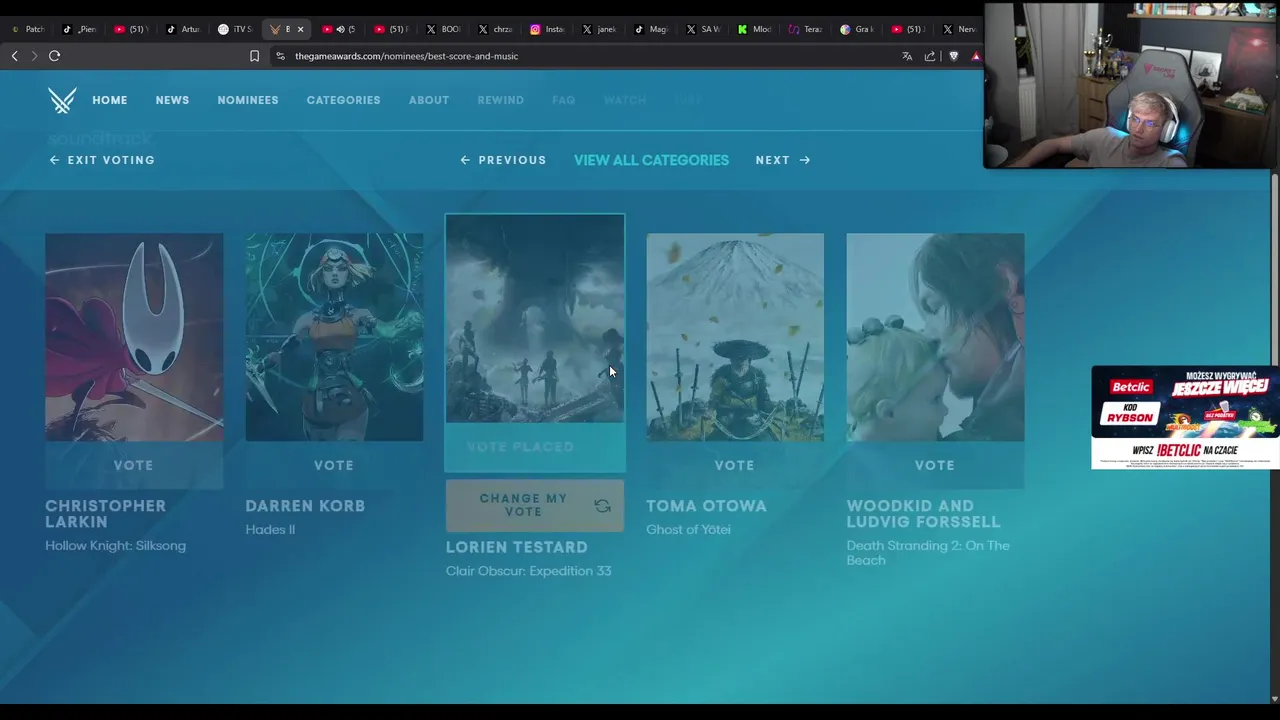Switch to the Mlod Kick tab
The image size is (1280, 720).
coord(755,29)
